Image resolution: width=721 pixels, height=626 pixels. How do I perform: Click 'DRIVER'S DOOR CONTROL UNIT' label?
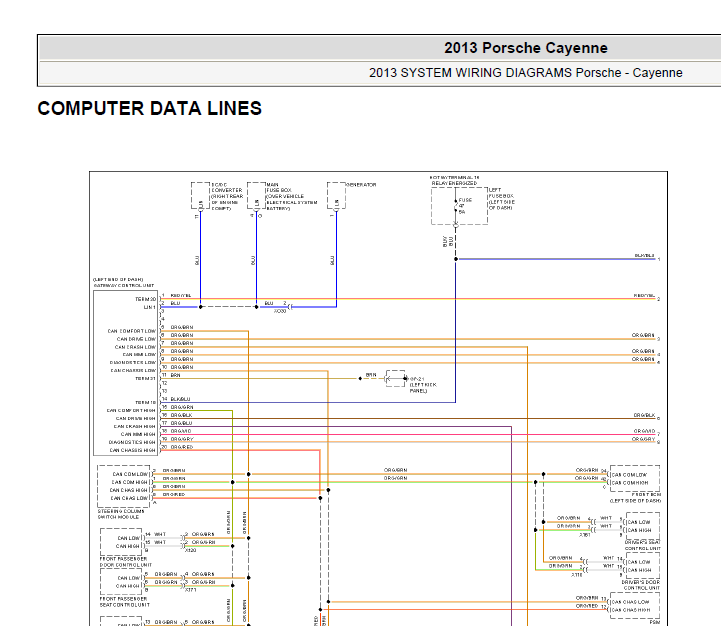tap(641, 585)
